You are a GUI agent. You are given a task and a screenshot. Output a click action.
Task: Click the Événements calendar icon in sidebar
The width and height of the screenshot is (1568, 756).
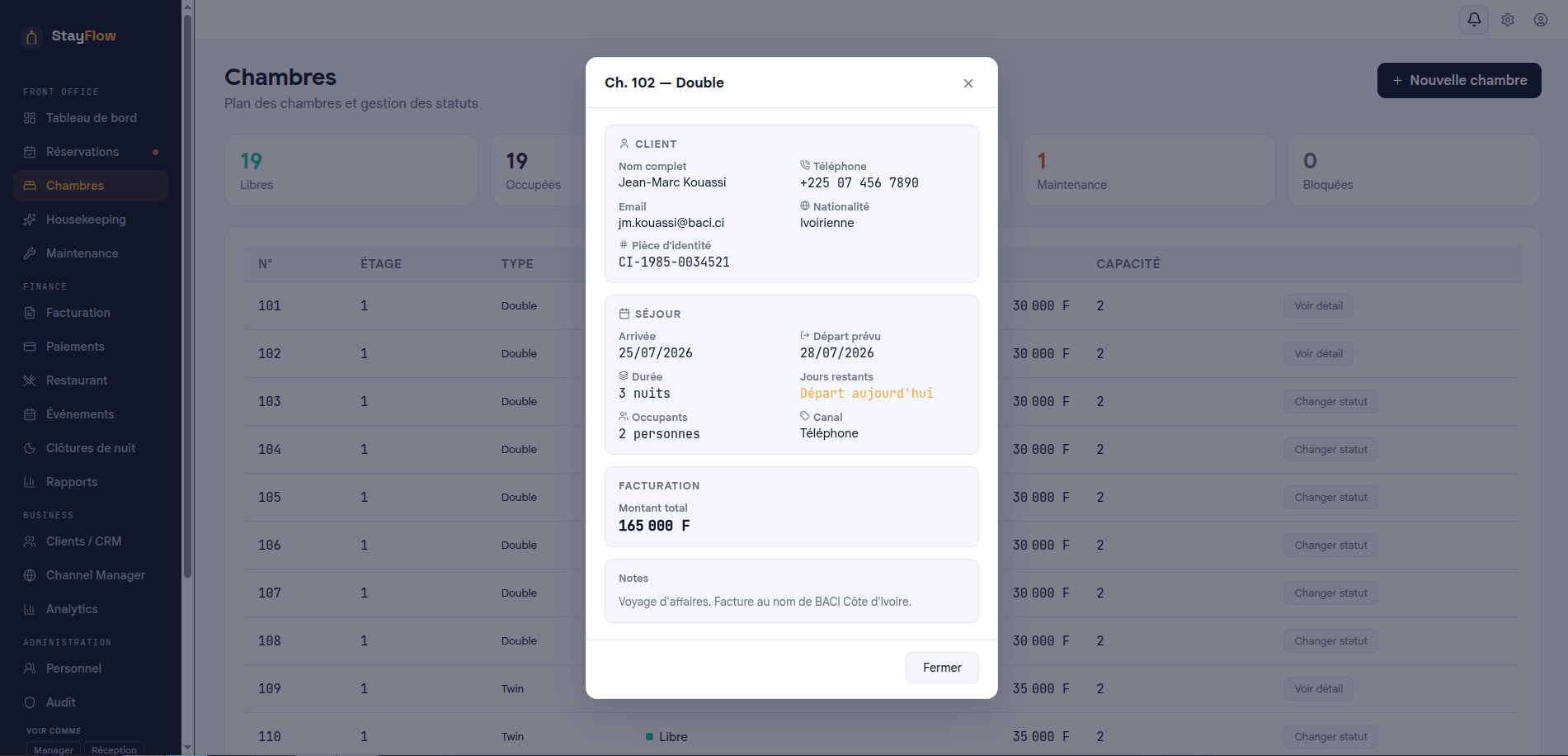[x=30, y=414]
